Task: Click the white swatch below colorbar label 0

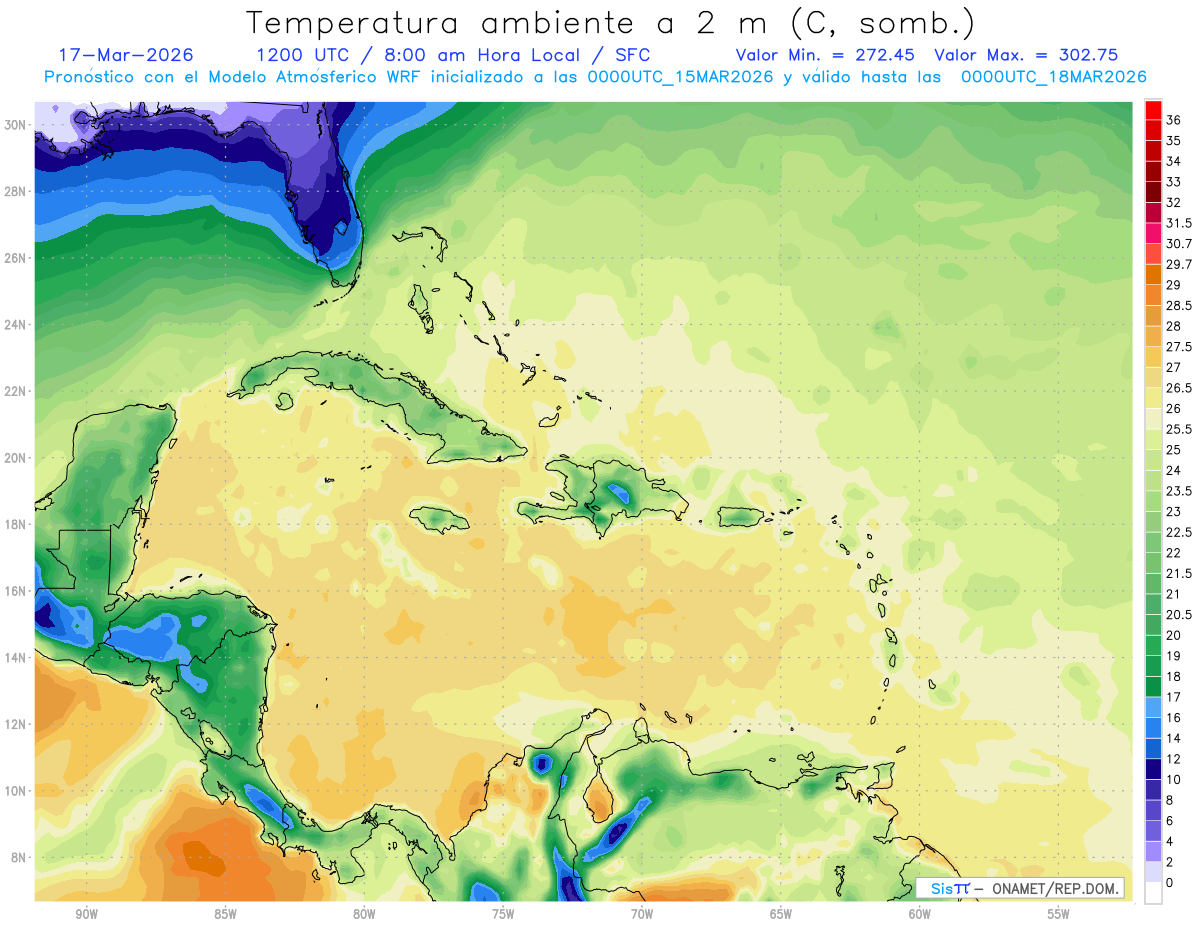Action: pos(1153,893)
